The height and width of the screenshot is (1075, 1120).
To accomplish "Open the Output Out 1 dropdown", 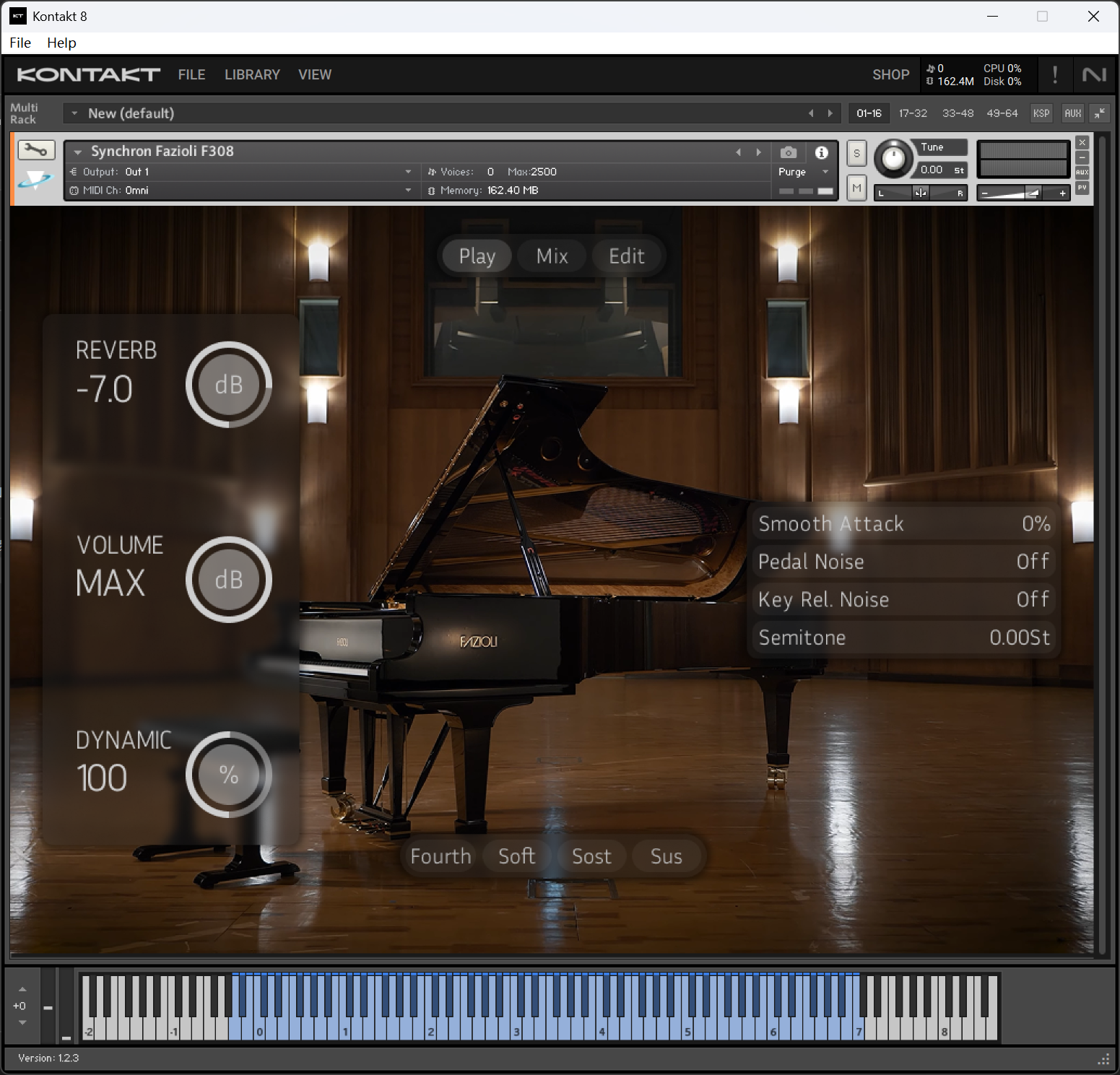I will (240, 172).
